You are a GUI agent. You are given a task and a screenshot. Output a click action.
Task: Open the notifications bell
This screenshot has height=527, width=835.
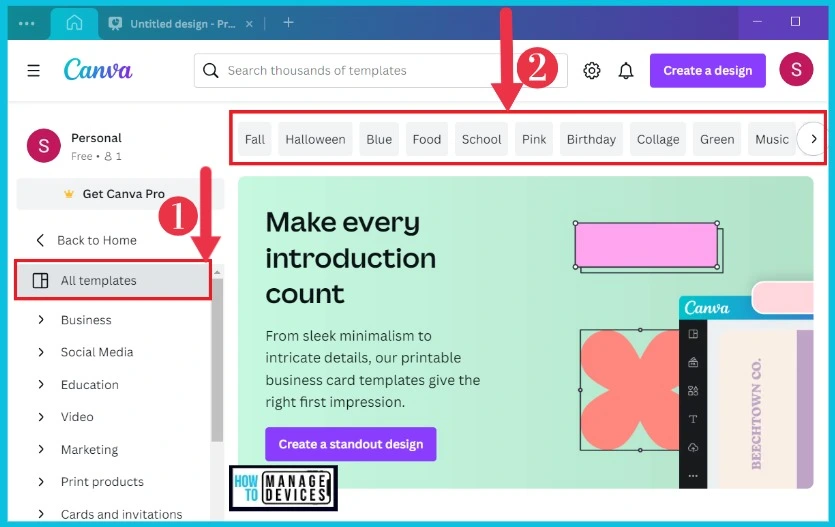click(626, 70)
